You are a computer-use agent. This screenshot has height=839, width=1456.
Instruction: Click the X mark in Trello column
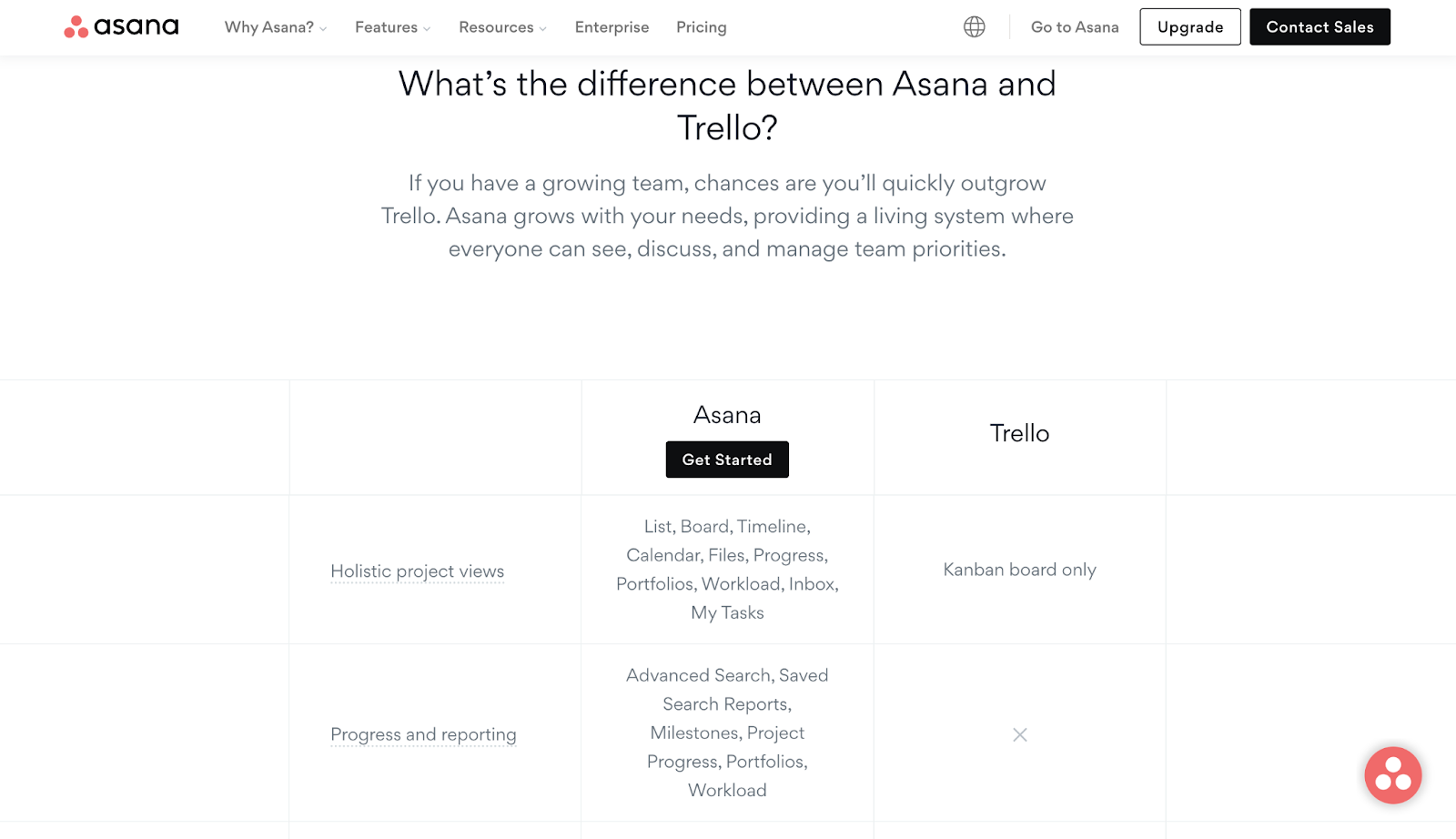click(1019, 734)
